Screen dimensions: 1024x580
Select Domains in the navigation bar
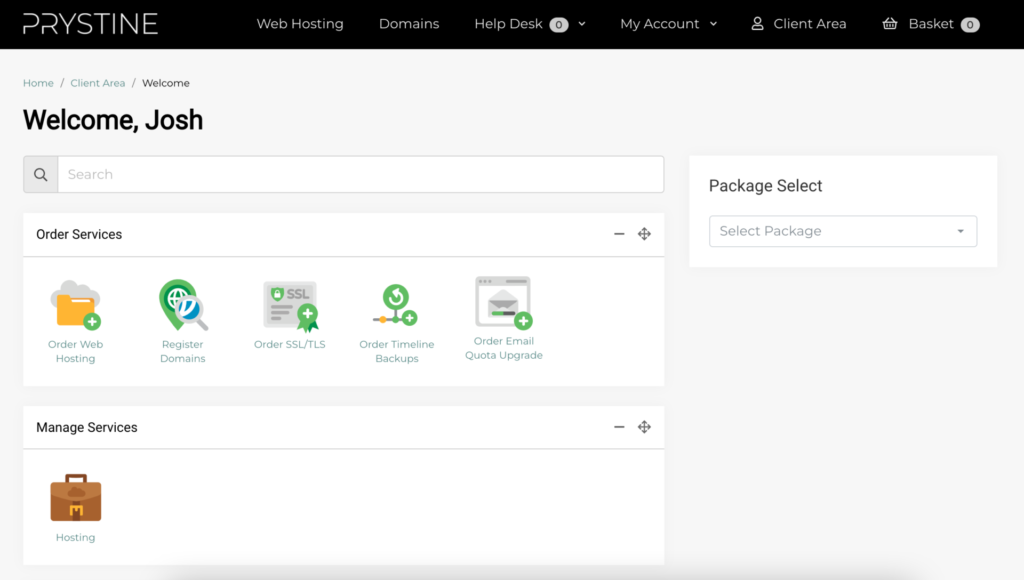coord(409,23)
